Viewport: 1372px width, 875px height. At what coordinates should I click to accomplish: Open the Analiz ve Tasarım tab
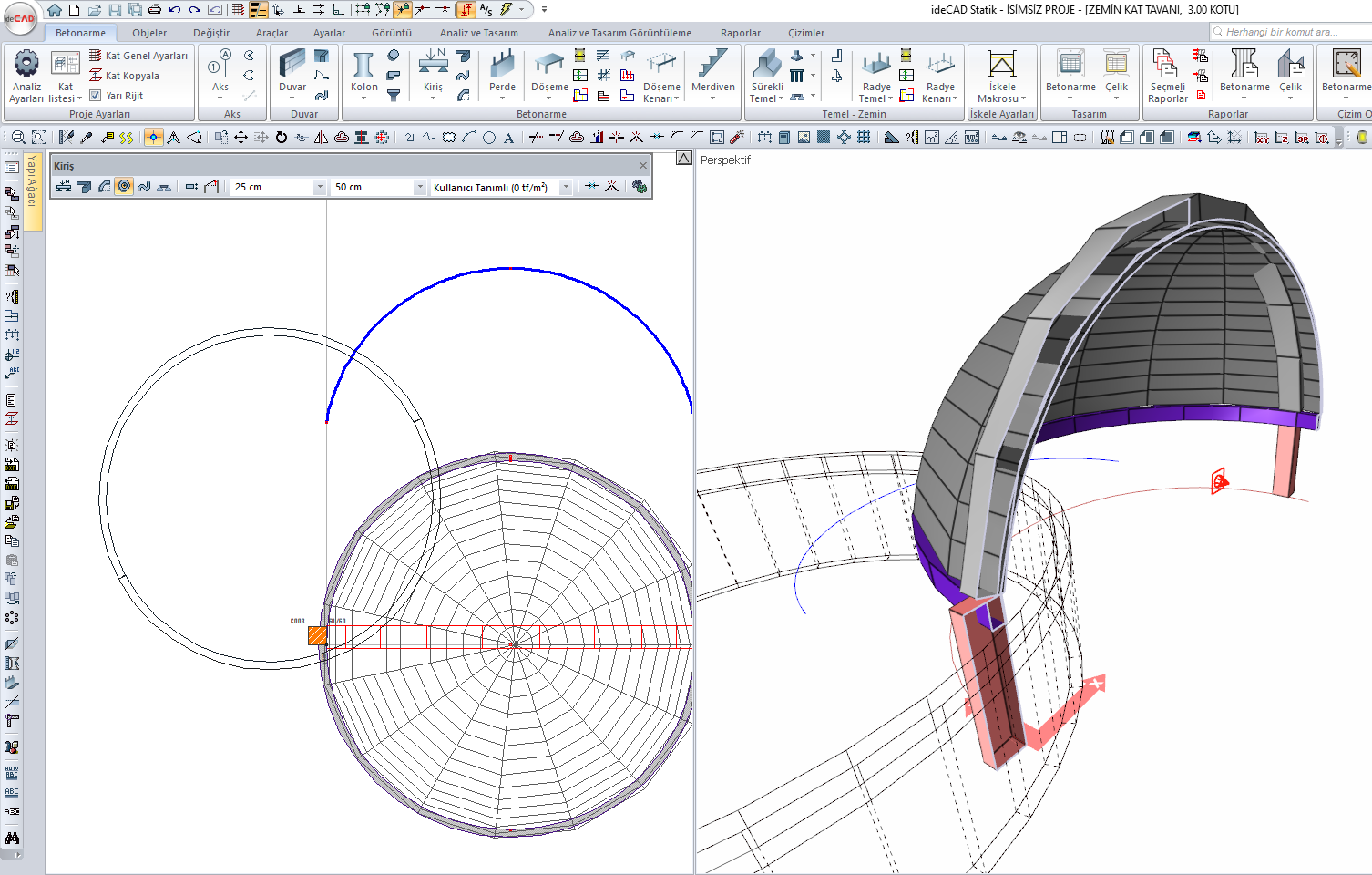coord(479,33)
